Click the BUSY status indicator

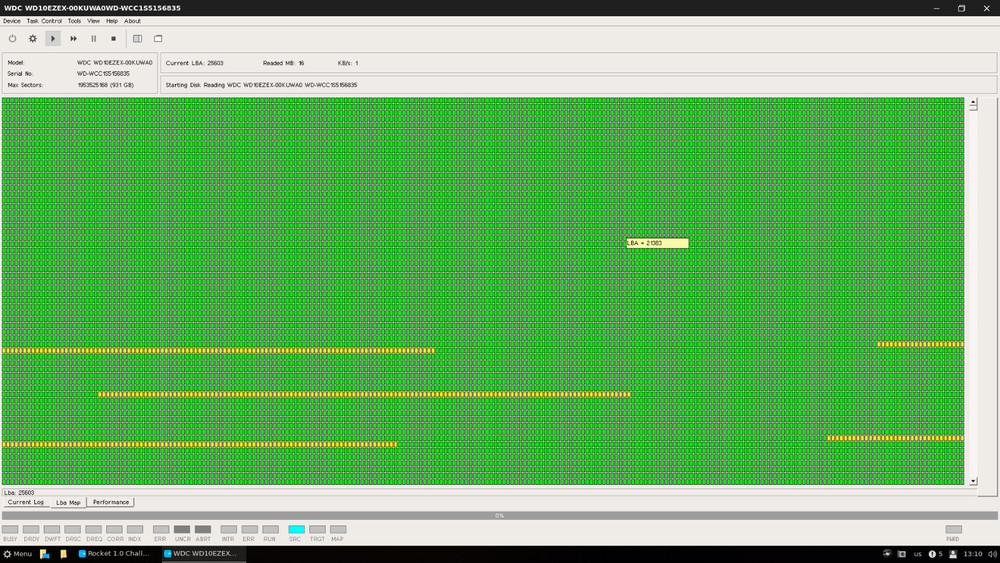coord(10,529)
